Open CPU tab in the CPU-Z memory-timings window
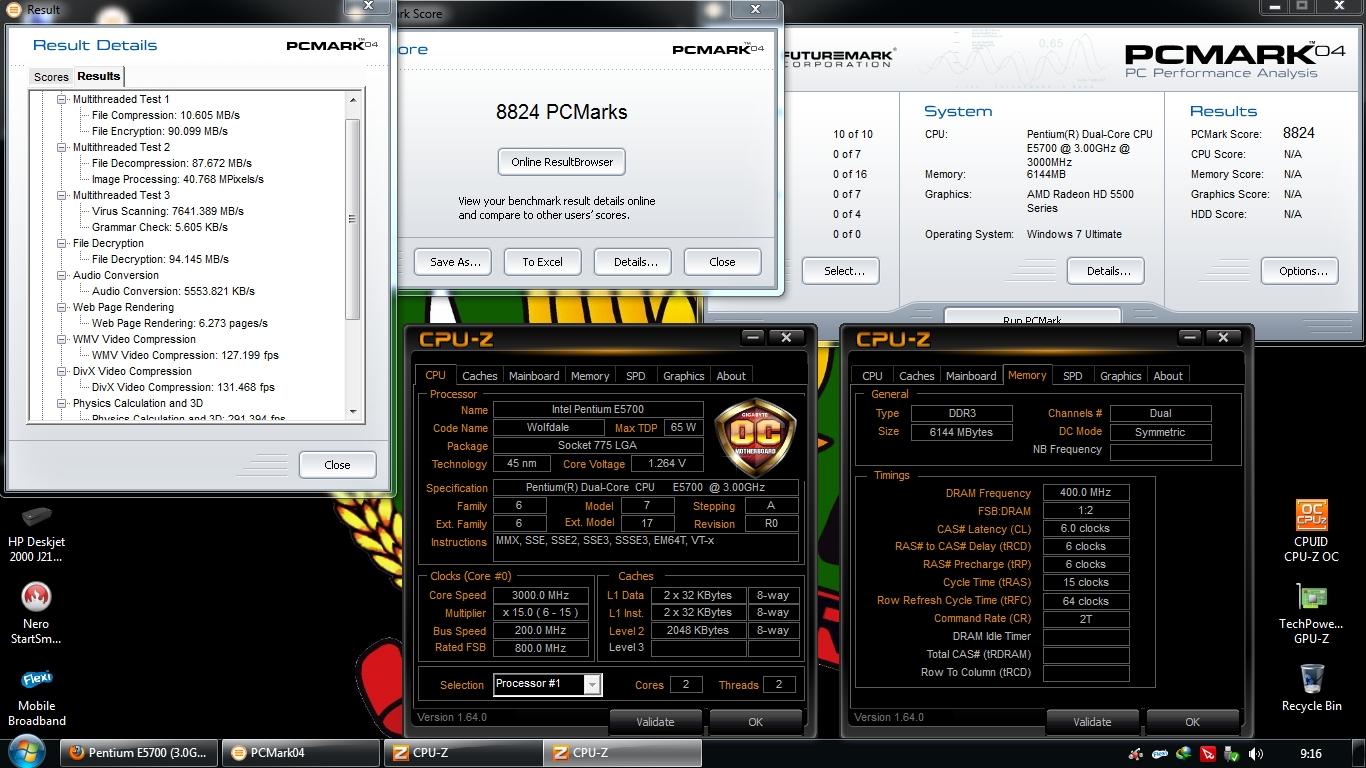1366x768 pixels. click(x=872, y=376)
